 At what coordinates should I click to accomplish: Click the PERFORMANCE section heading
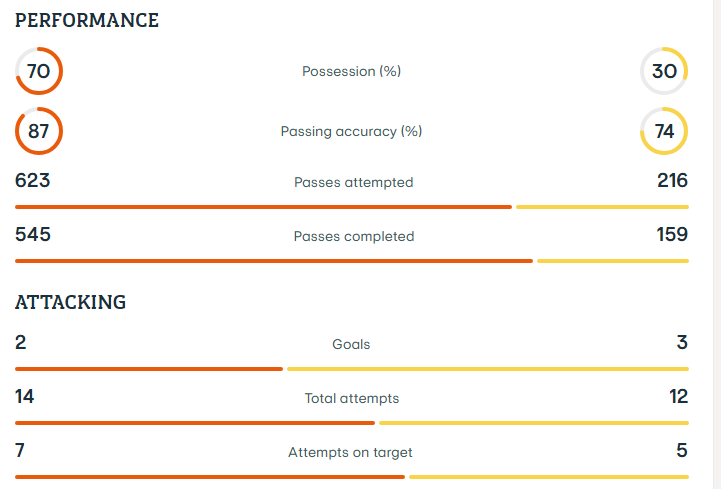(87, 21)
